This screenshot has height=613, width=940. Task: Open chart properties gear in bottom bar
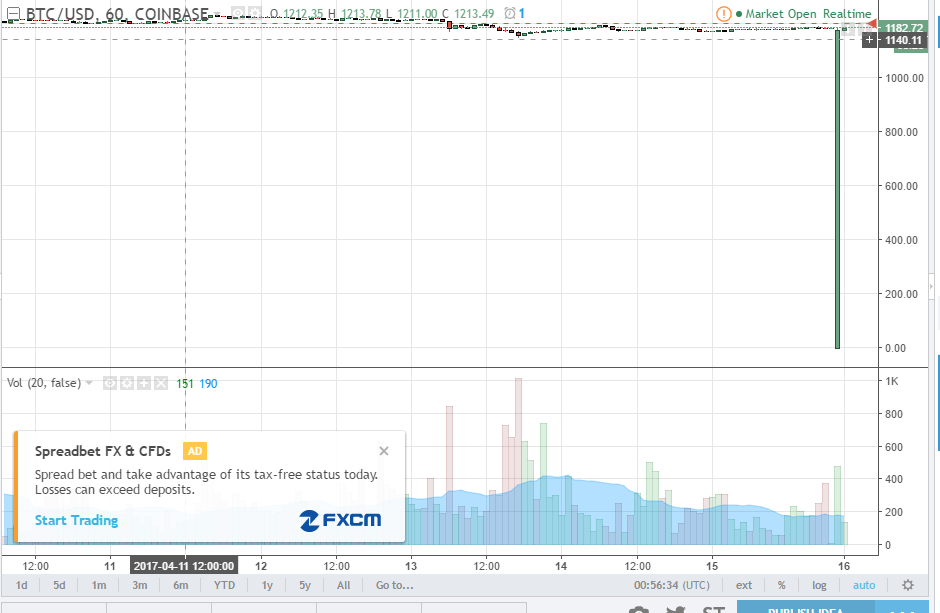coord(908,585)
